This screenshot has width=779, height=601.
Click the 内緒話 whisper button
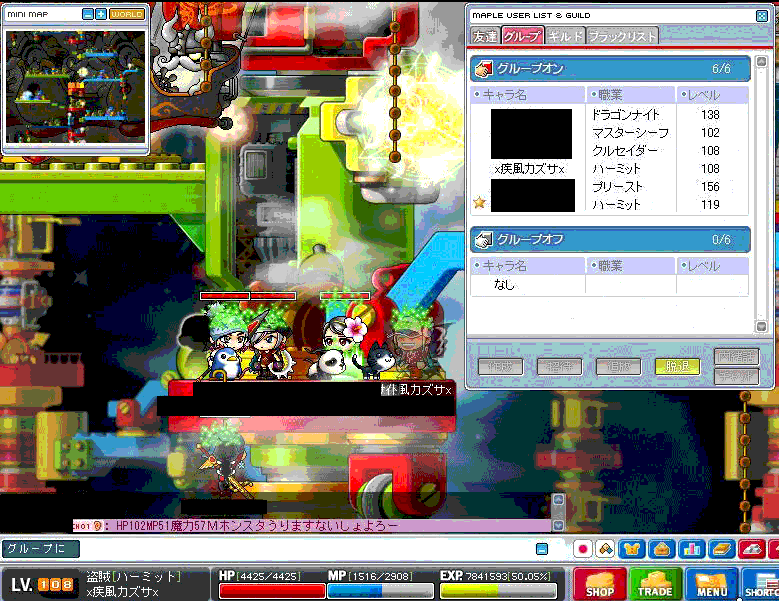click(737, 357)
